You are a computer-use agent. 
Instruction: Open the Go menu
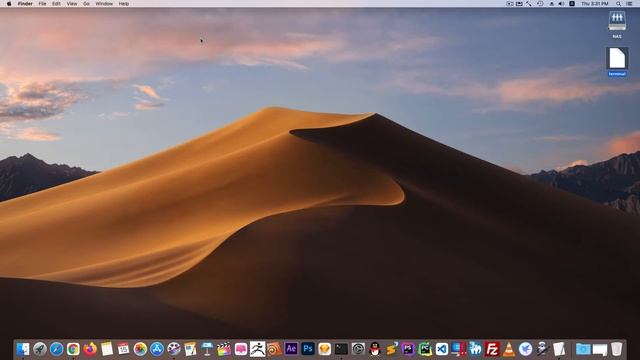coord(86,4)
